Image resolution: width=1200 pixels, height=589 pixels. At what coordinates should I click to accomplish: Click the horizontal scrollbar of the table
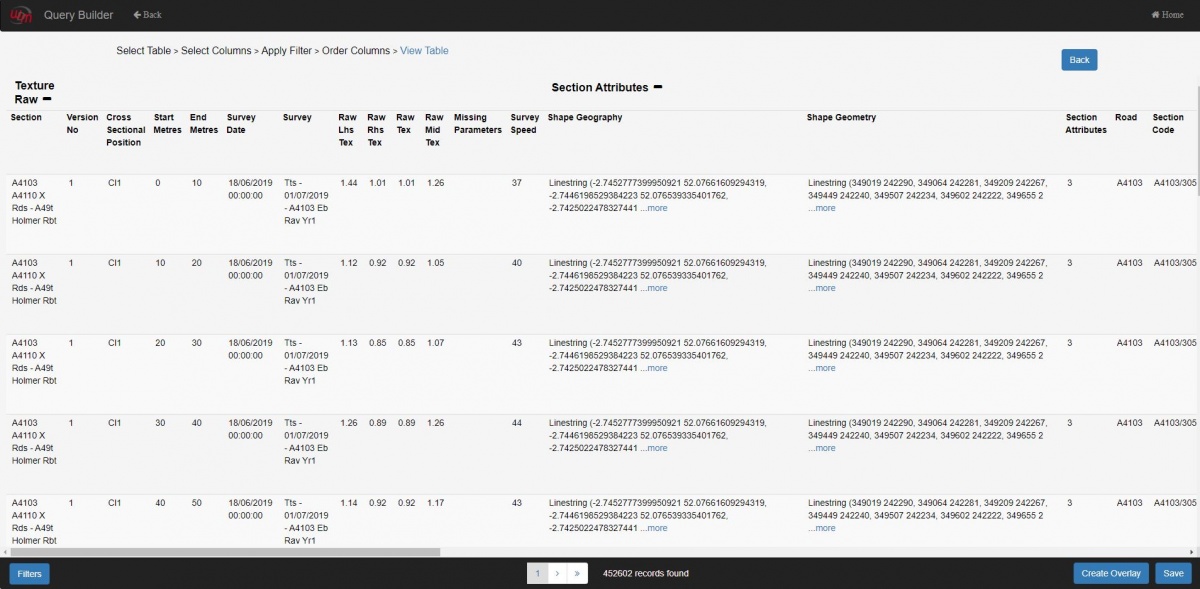(225, 551)
